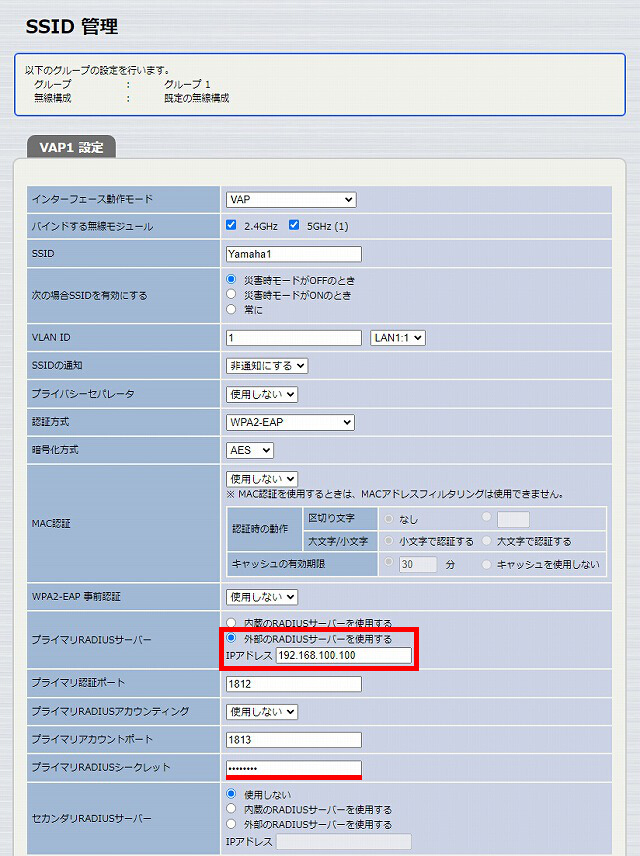
Task: Select the 常に radio button
Action: (231, 309)
